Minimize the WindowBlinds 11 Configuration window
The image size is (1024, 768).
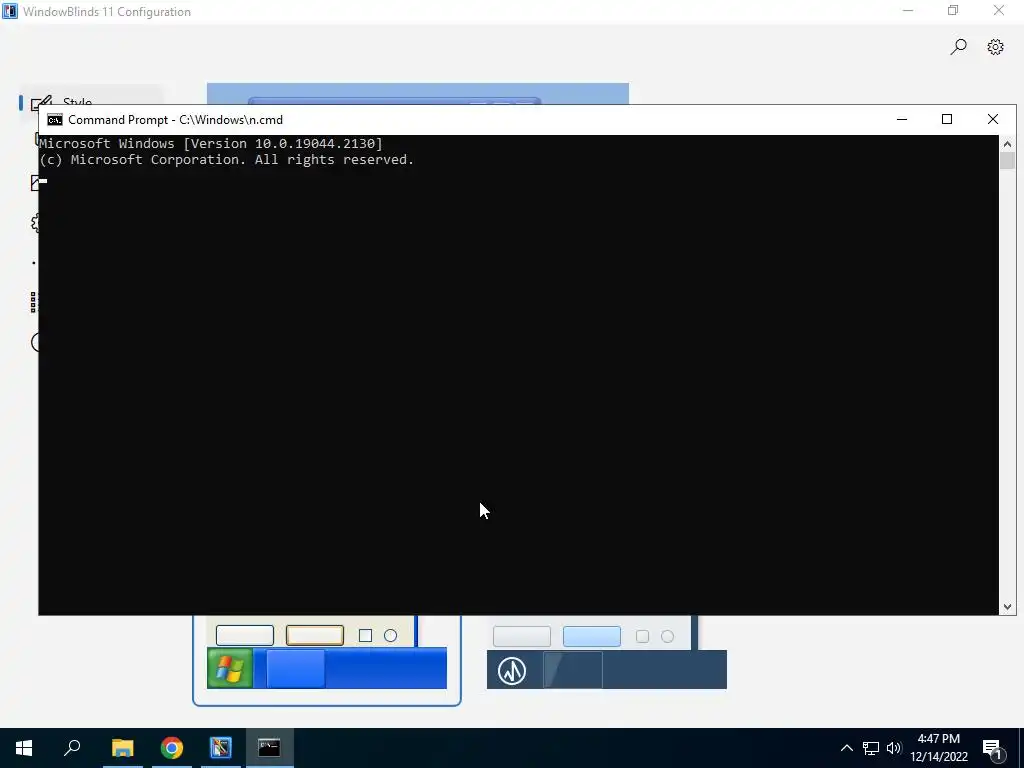(x=908, y=10)
